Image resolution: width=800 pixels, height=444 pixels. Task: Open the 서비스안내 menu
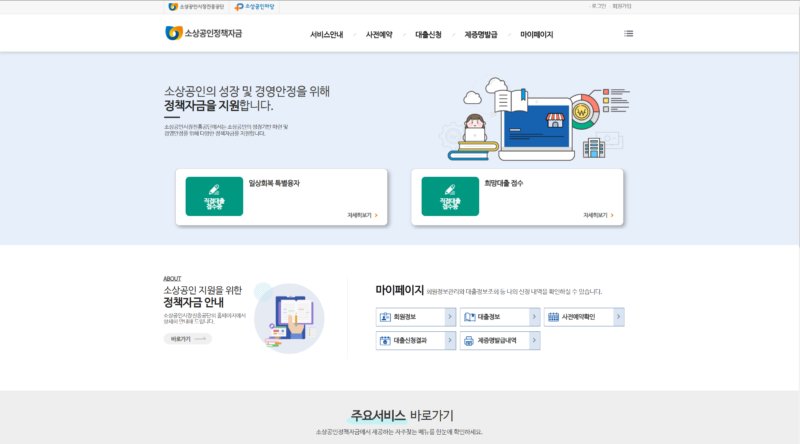pos(327,35)
